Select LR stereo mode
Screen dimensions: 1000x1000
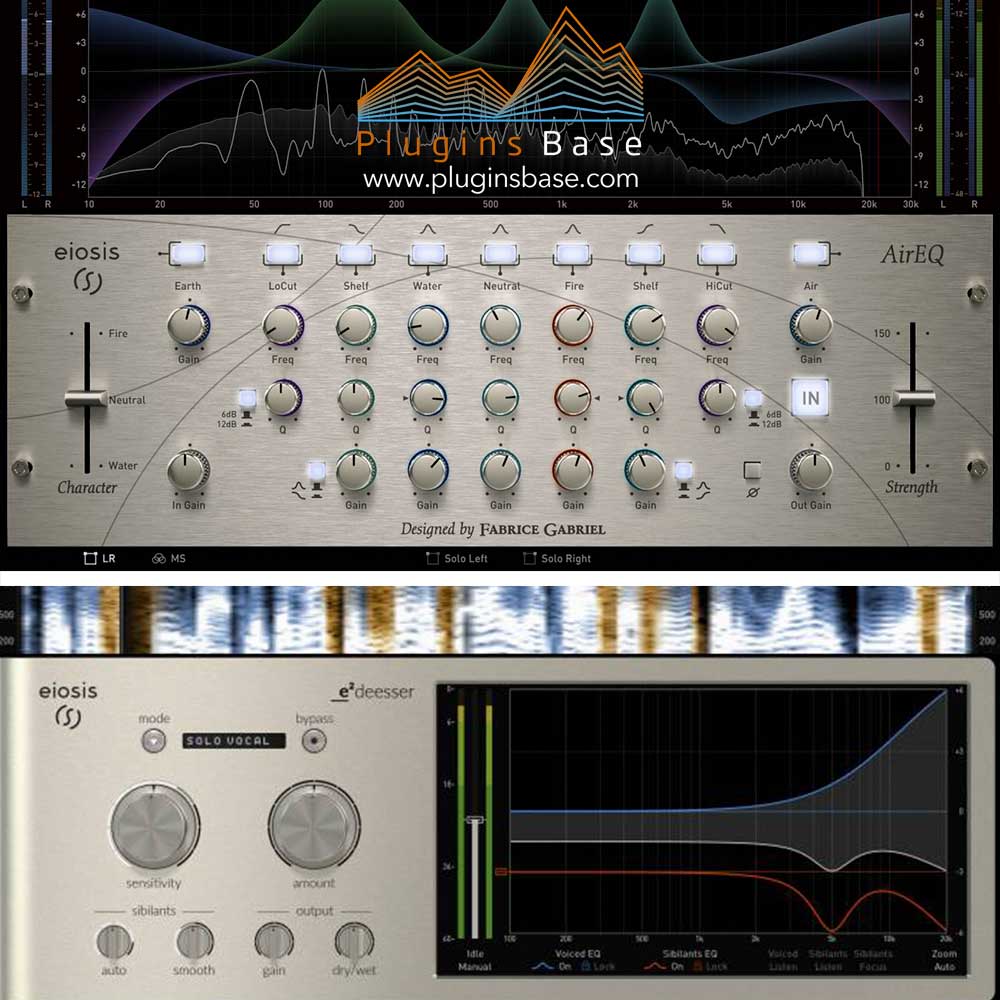[x=99, y=559]
